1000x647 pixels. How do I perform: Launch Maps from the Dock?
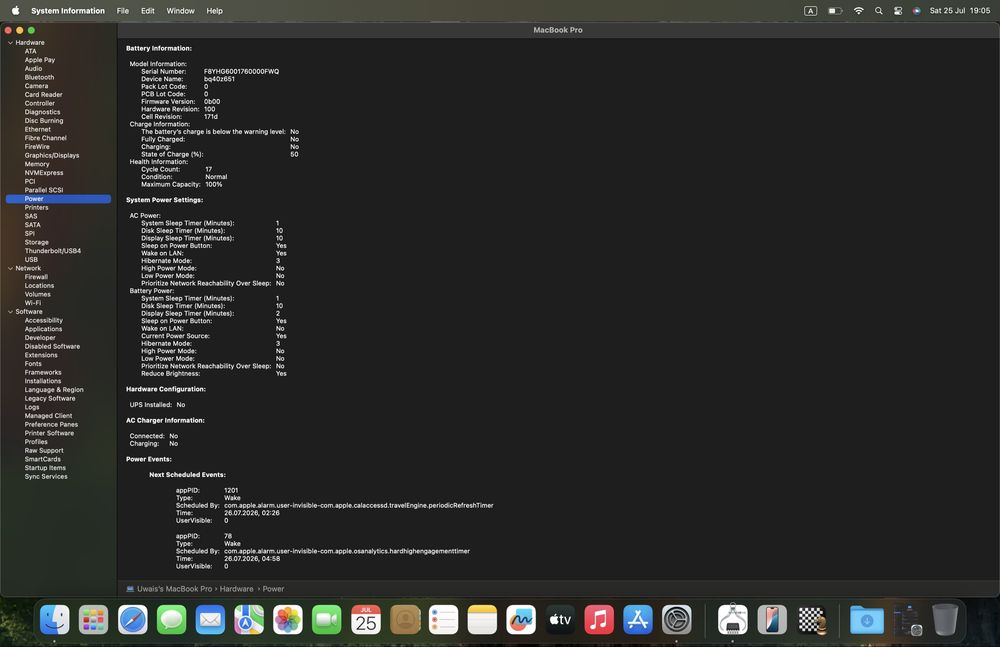click(x=249, y=620)
